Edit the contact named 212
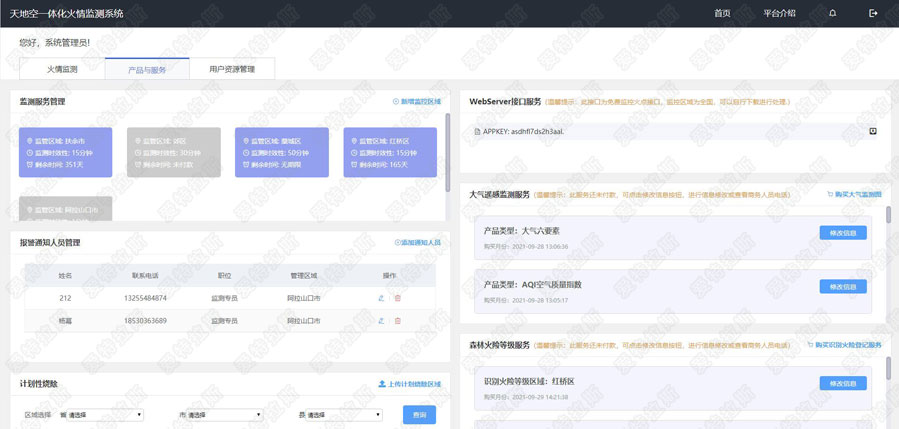 point(381,298)
